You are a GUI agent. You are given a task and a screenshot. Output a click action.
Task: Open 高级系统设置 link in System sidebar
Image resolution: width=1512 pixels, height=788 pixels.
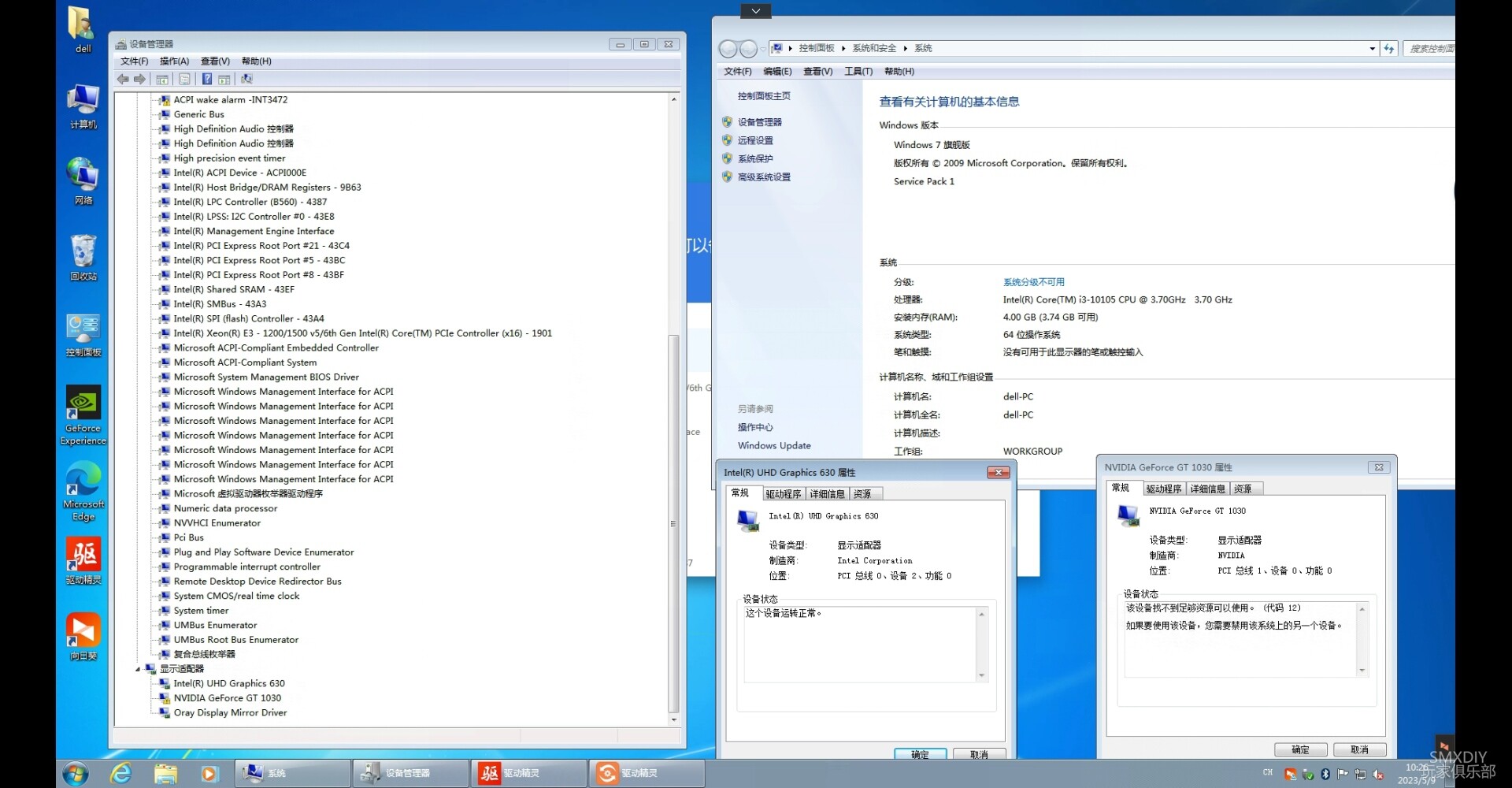764,177
